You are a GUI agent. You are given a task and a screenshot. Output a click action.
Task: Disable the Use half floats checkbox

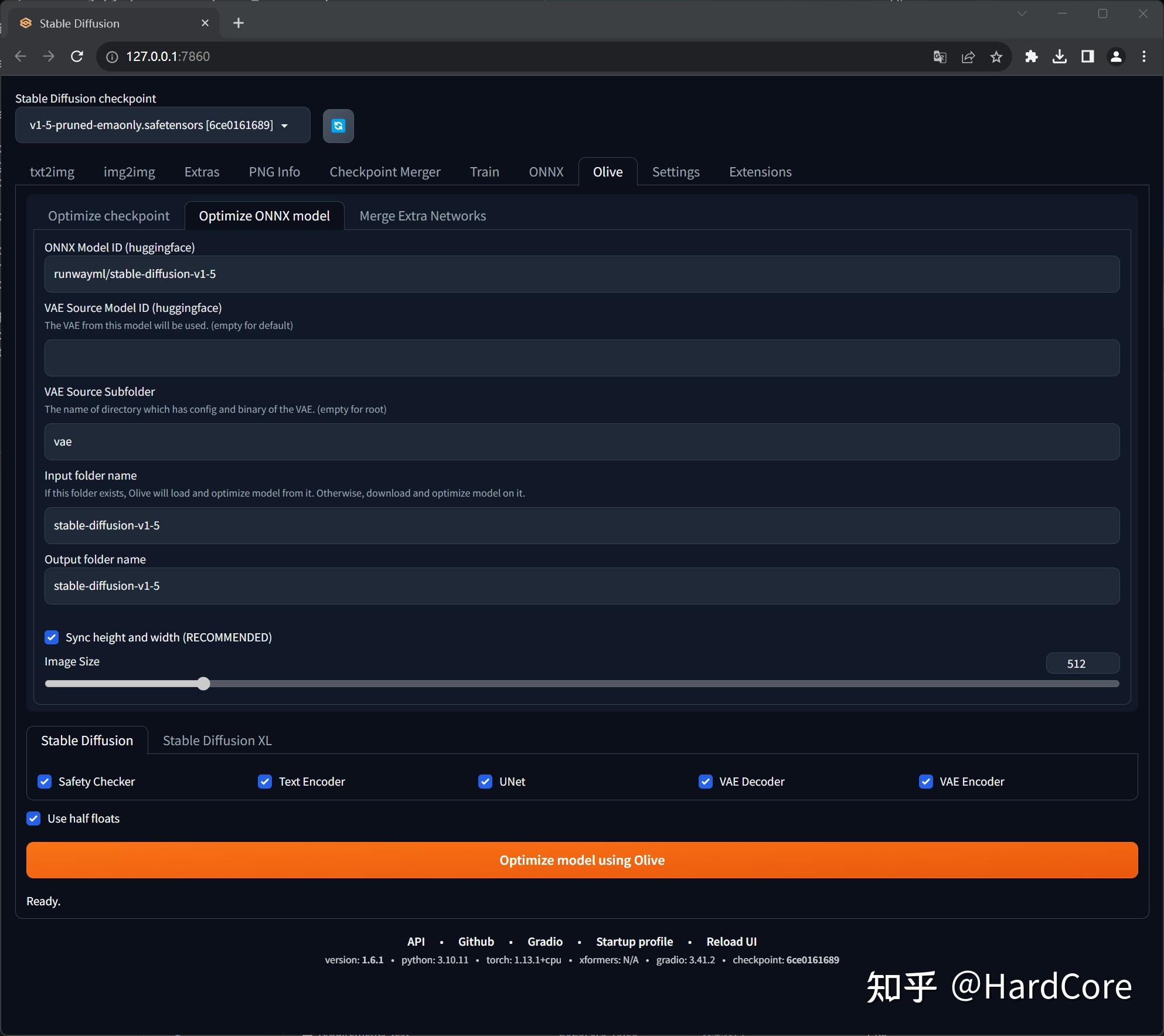pyautogui.click(x=33, y=818)
